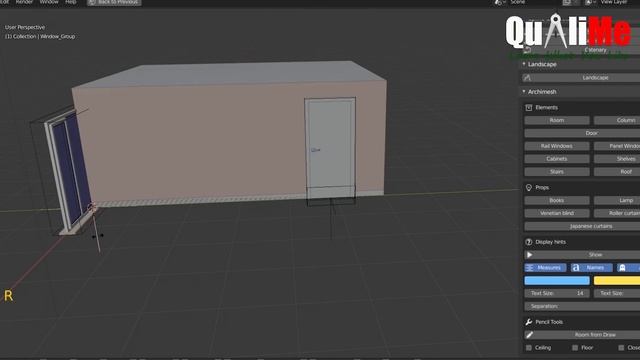640x360 pixels.
Task: Add Stairs element
Action: click(557, 172)
